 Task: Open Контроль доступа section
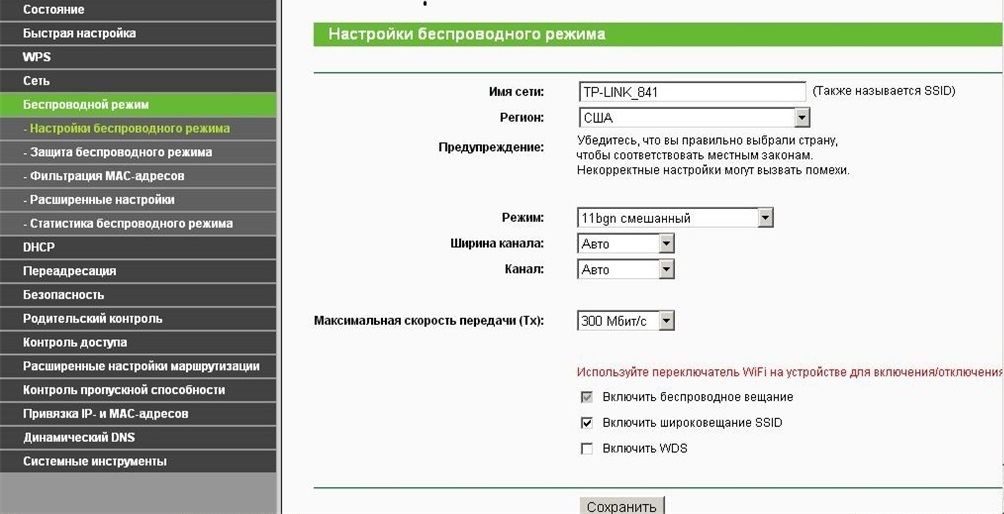[x=138, y=342]
